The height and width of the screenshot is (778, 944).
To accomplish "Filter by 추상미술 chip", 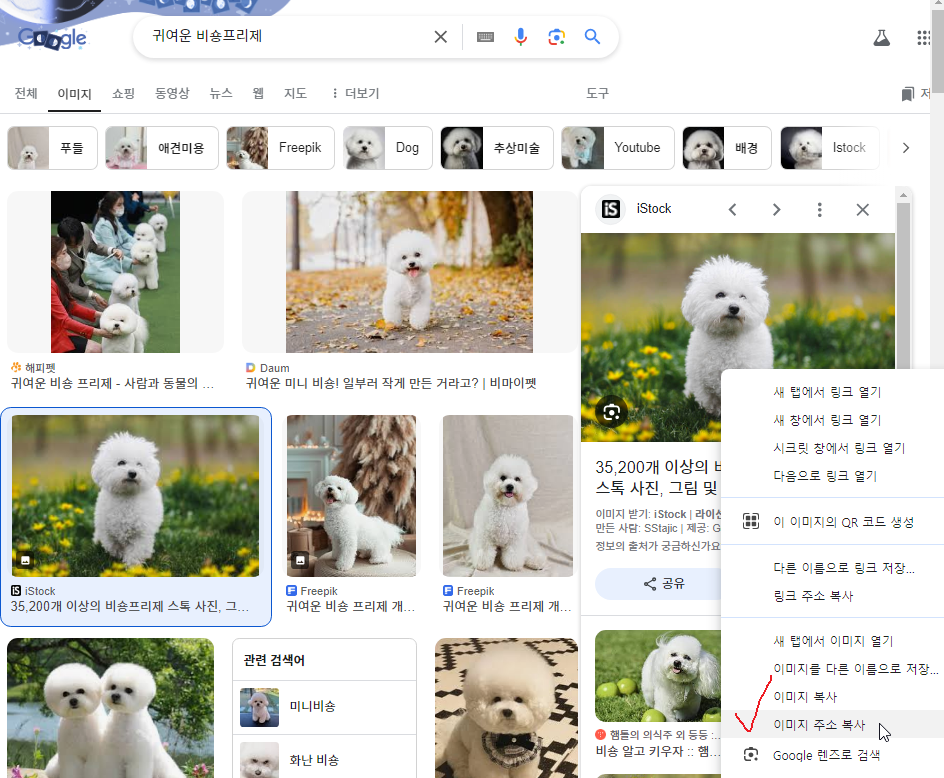I will point(497,148).
